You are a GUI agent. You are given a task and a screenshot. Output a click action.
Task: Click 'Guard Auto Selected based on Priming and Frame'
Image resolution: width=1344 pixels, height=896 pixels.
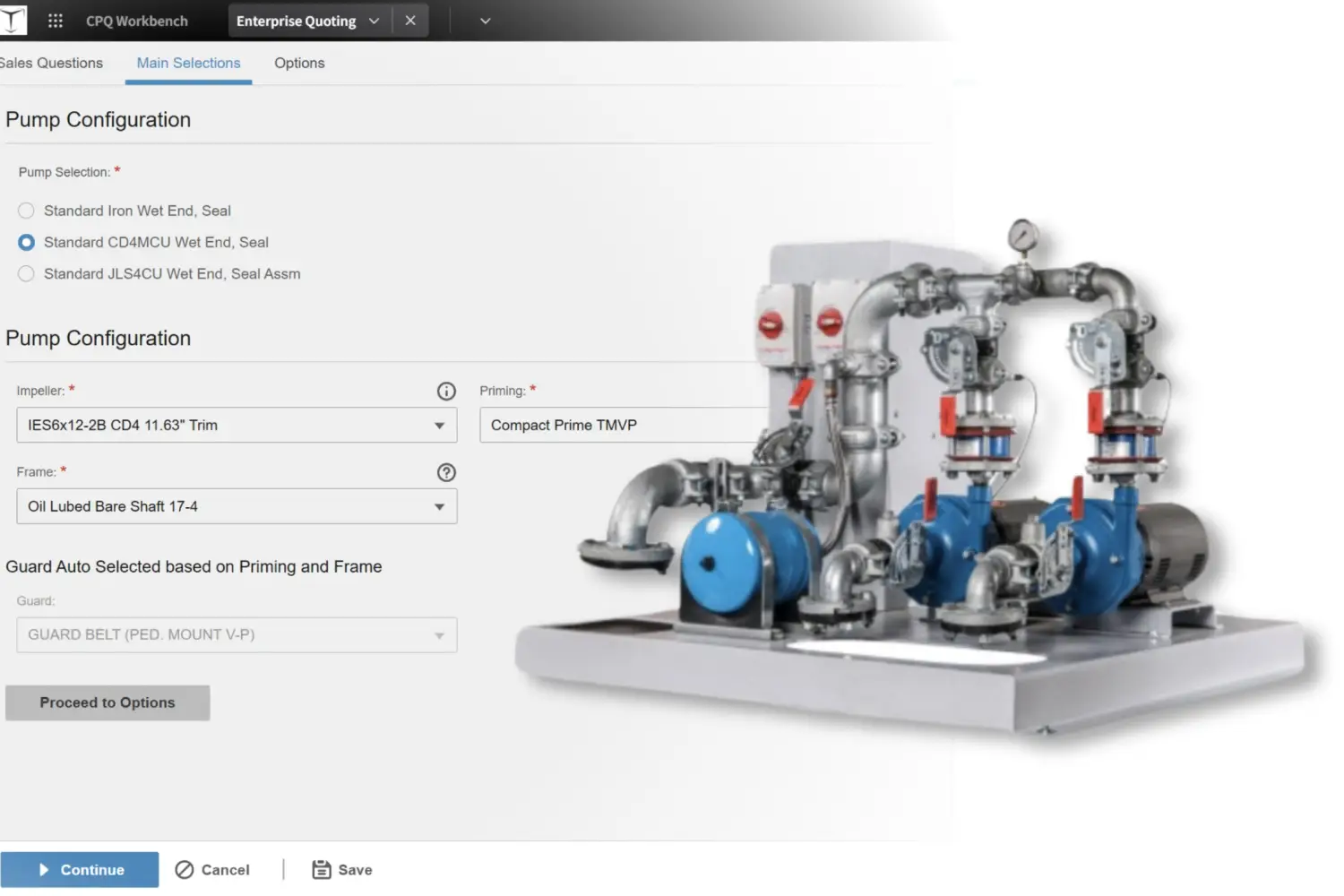click(194, 566)
